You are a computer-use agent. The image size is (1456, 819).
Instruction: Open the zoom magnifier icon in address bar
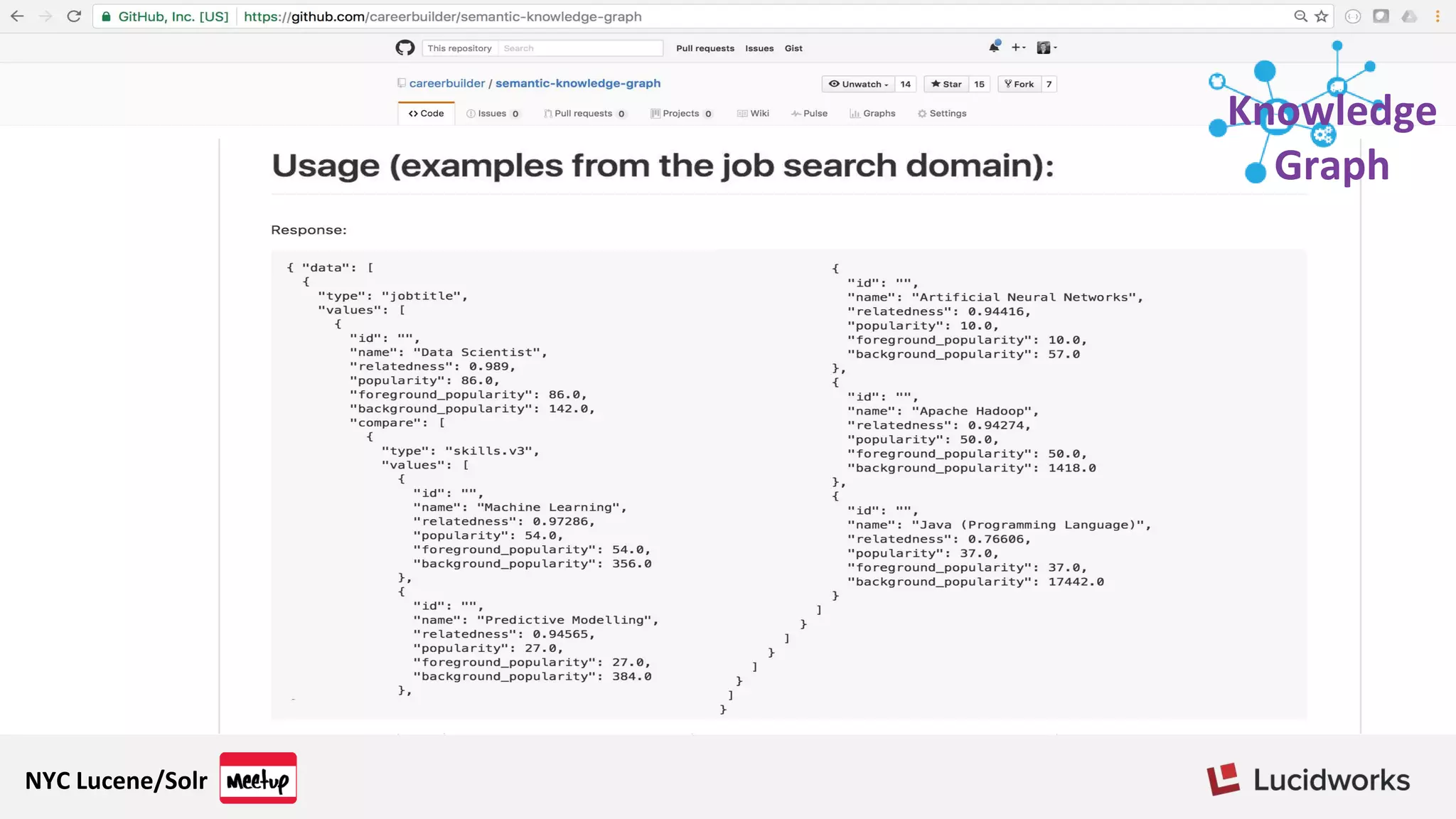tap(1300, 16)
